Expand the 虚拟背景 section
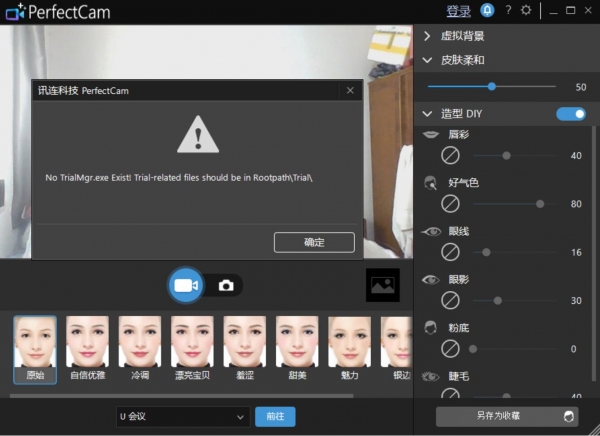The width and height of the screenshot is (600, 436). click(x=427, y=36)
